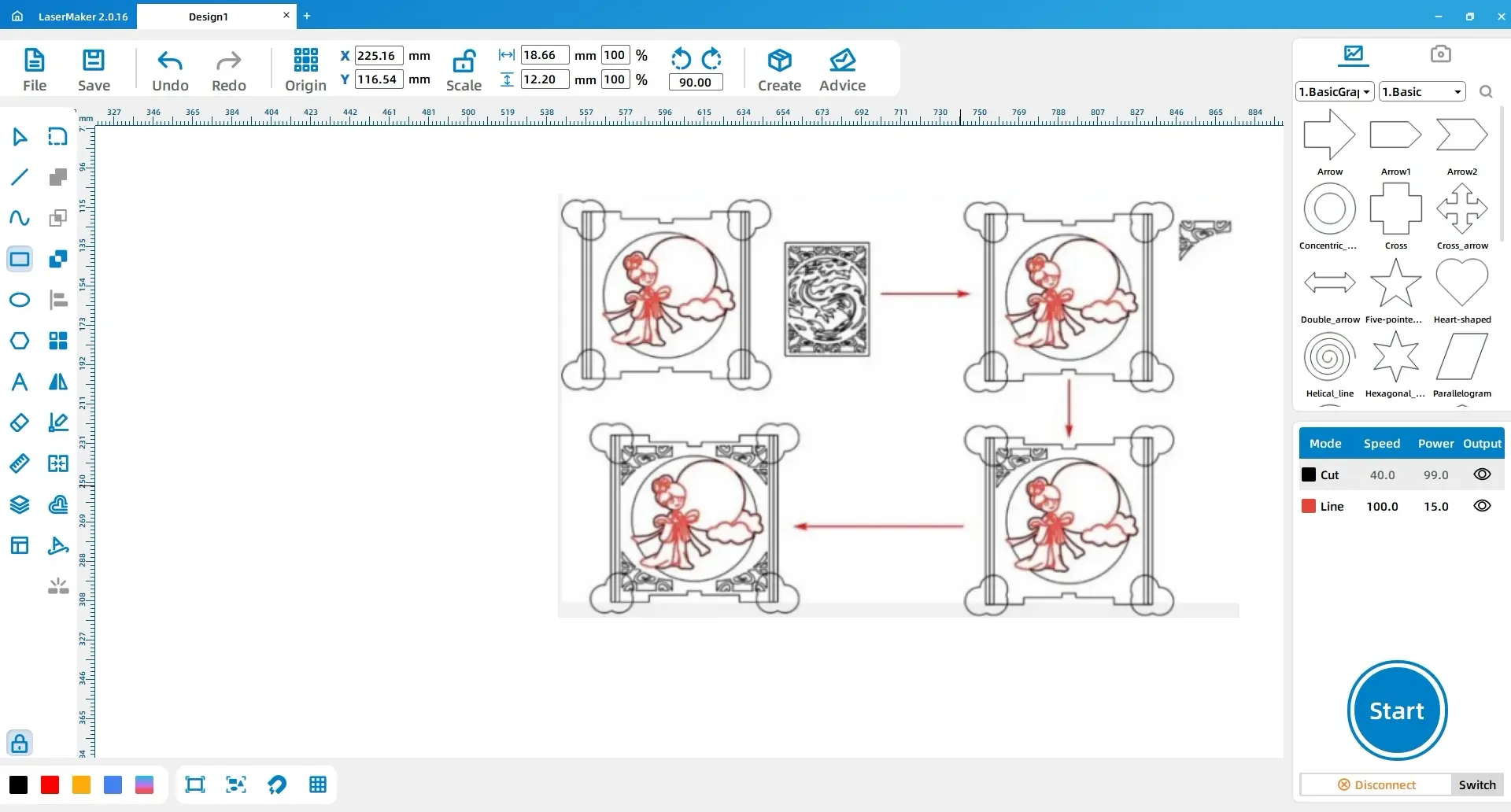Toggle the lock at bottom left

[20, 743]
